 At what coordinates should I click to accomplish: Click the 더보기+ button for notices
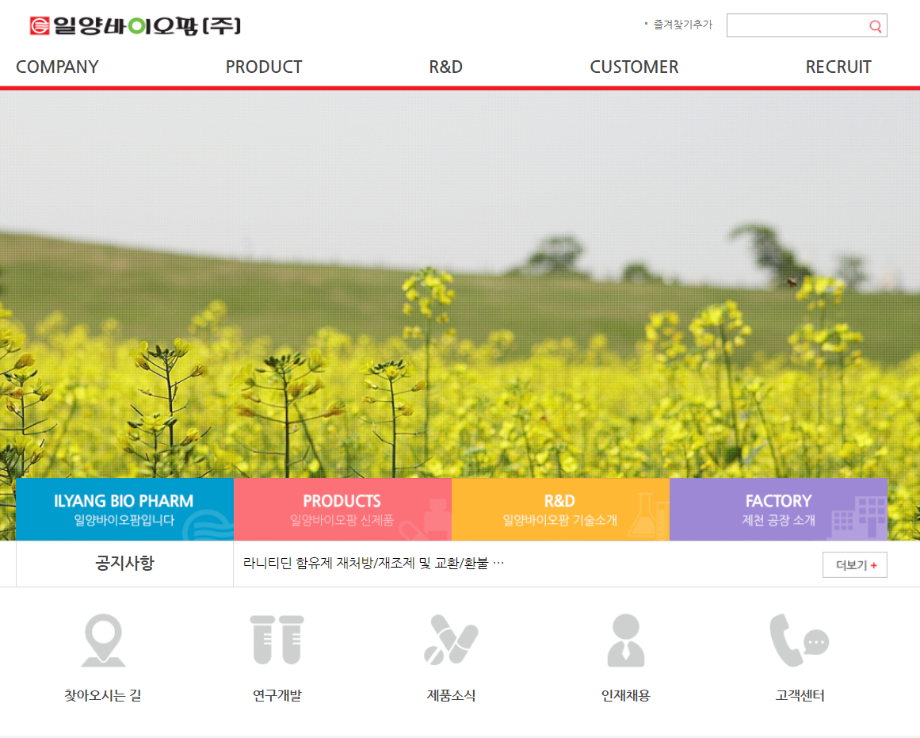(x=854, y=564)
